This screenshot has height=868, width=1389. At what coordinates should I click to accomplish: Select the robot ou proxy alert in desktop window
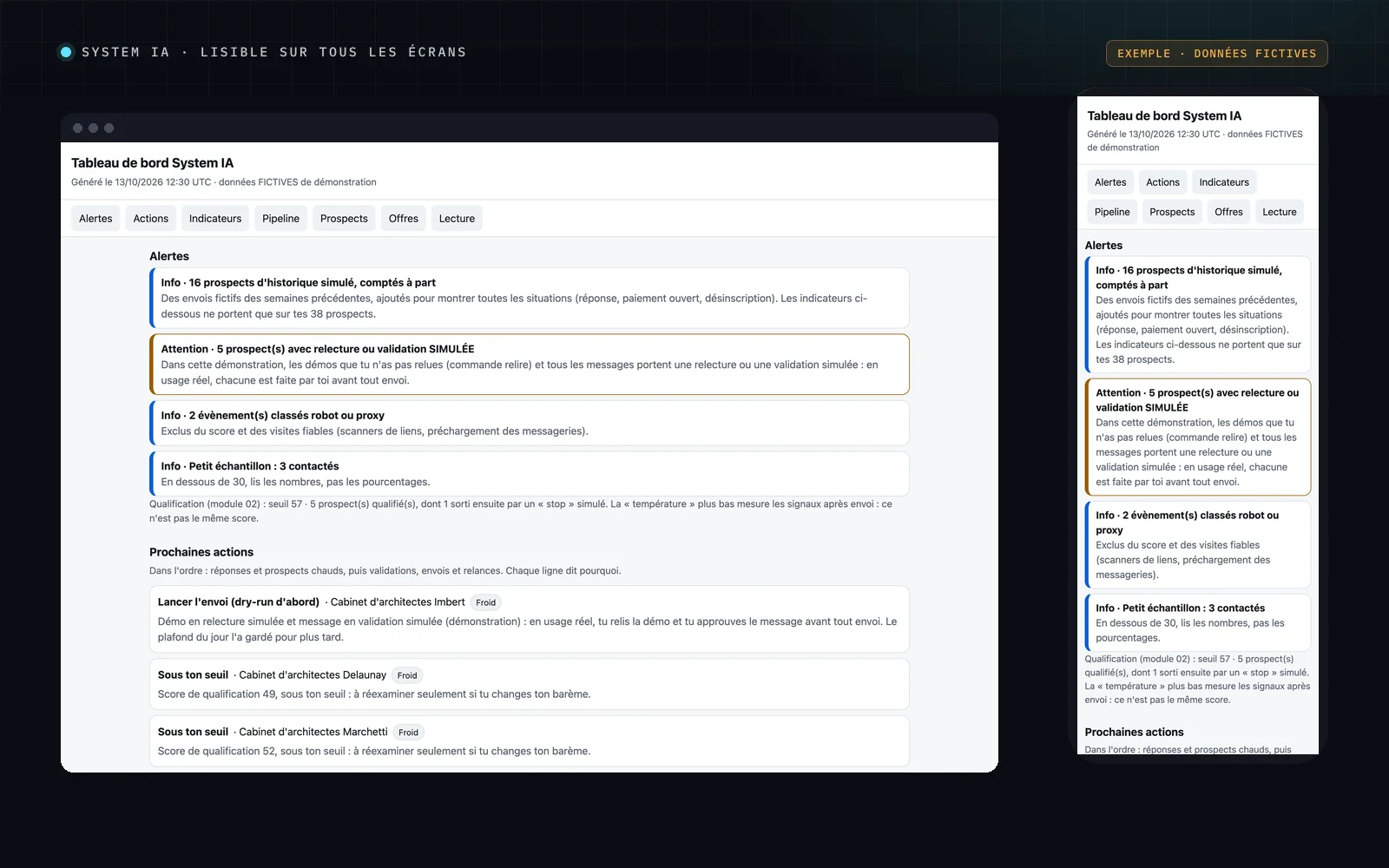530,423
